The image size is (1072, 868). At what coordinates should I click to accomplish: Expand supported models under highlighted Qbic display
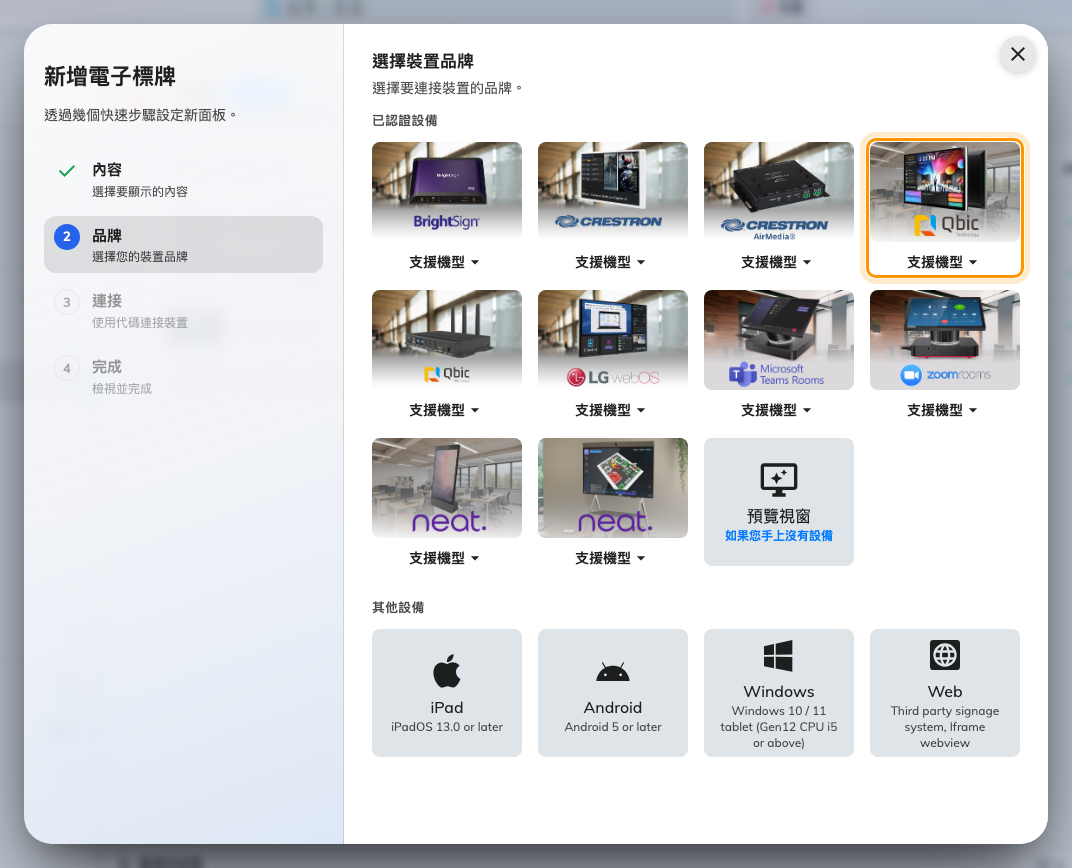tap(942, 262)
